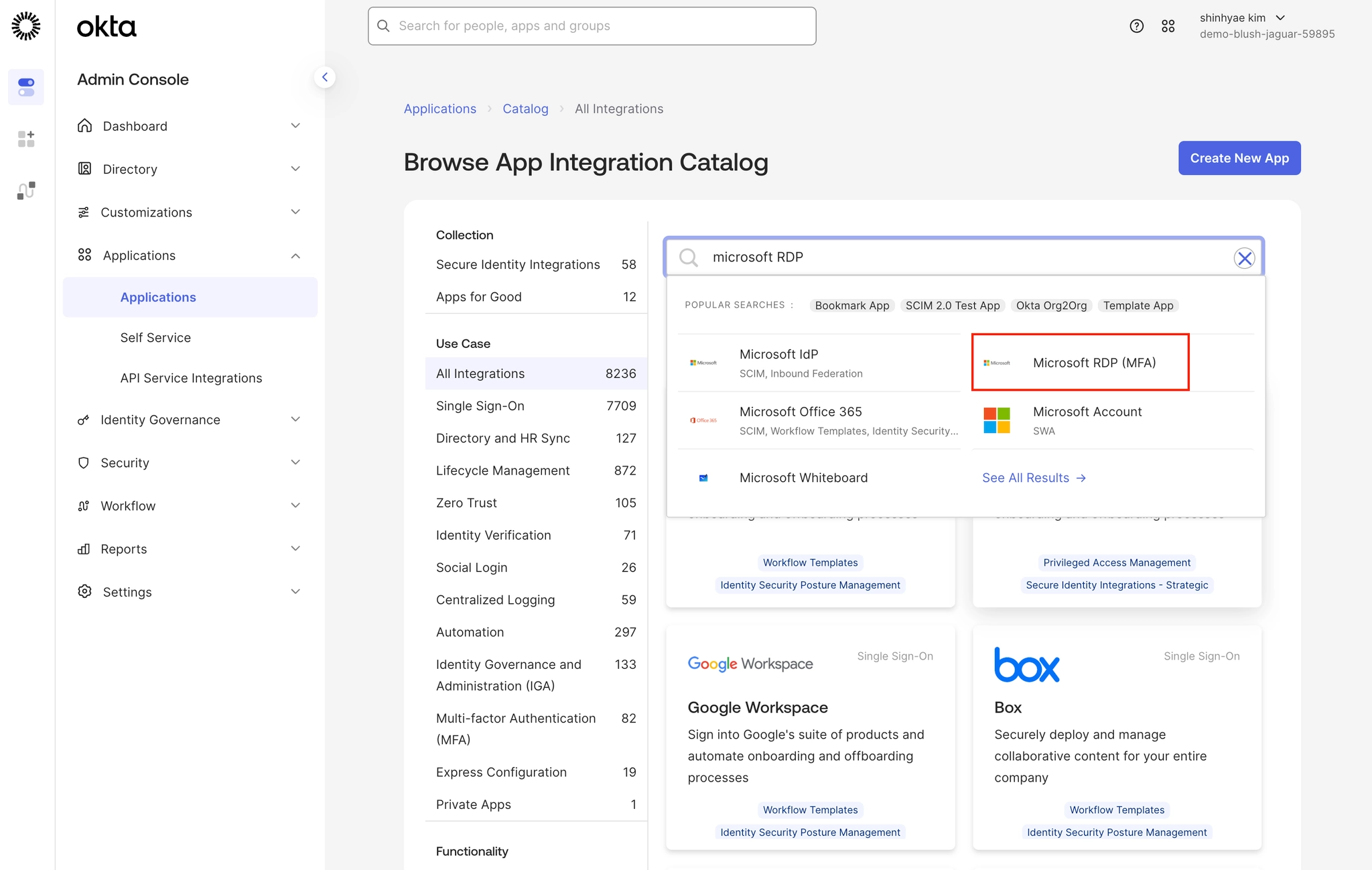Viewport: 1372px width, 870px height.
Task: Filter by Private Apps use case
Action: (x=536, y=804)
